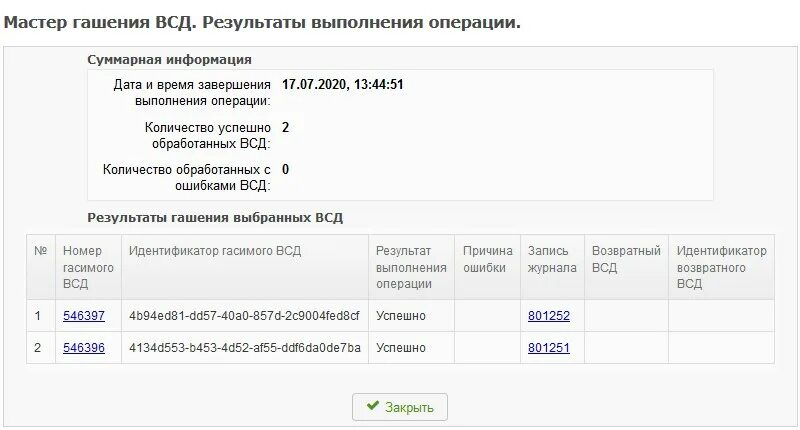The image size is (800, 430).
Task: Open VSD number 546396 link
Action: (x=83, y=348)
